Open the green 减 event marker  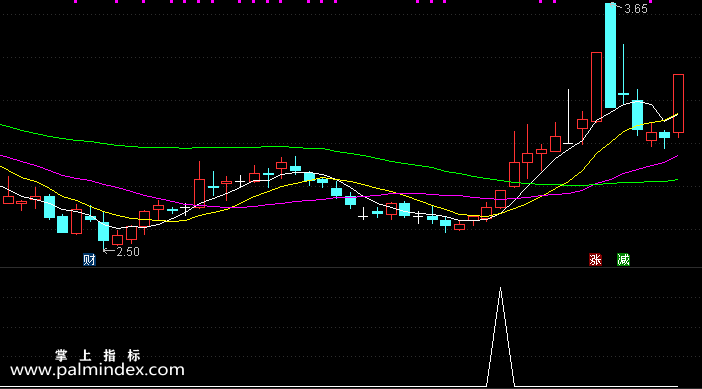[623, 260]
